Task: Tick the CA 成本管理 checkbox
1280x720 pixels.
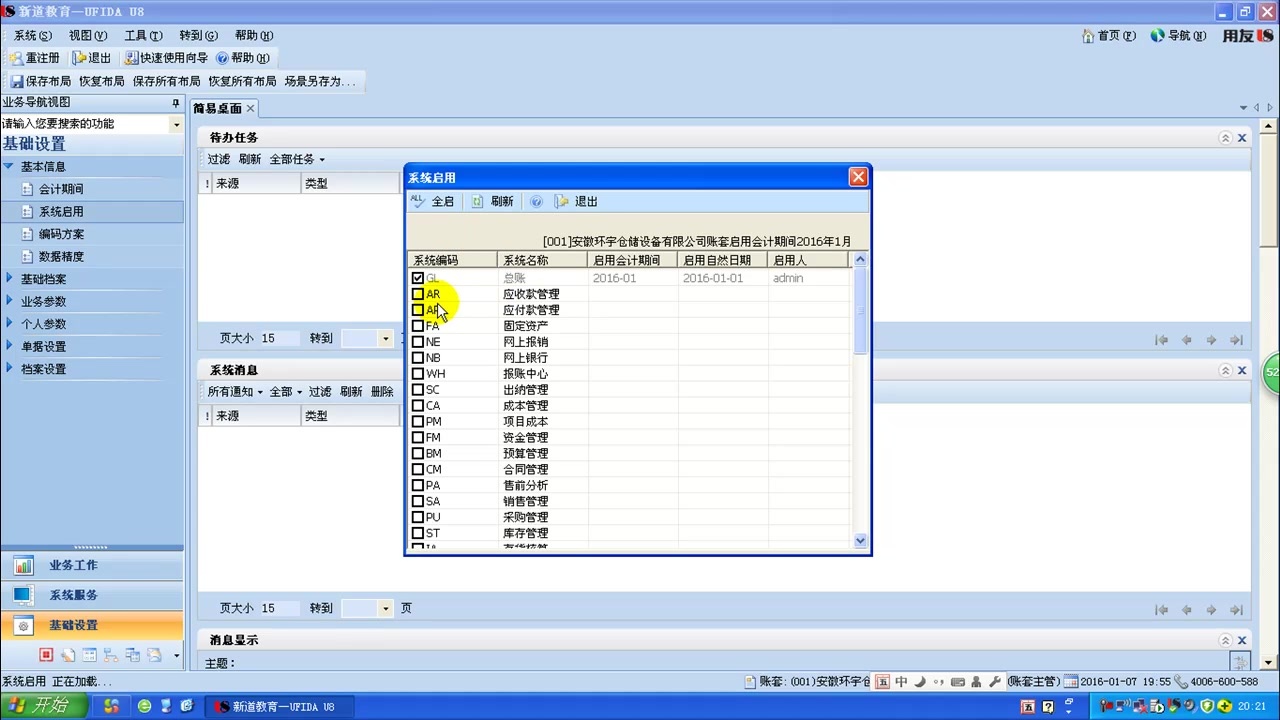Action: [x=418, y=406]
